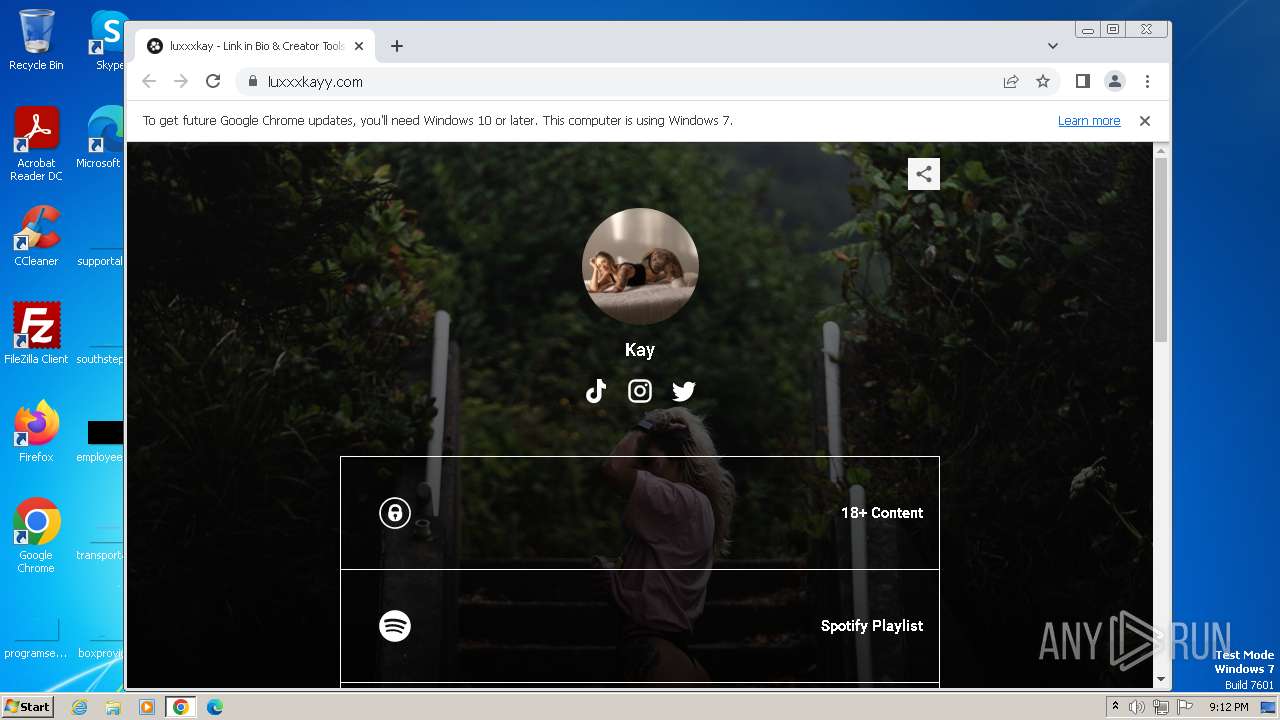Click the page scrollbar up arrow
The height and width of the screenshot is (720, 1280).
point(1161,151)
